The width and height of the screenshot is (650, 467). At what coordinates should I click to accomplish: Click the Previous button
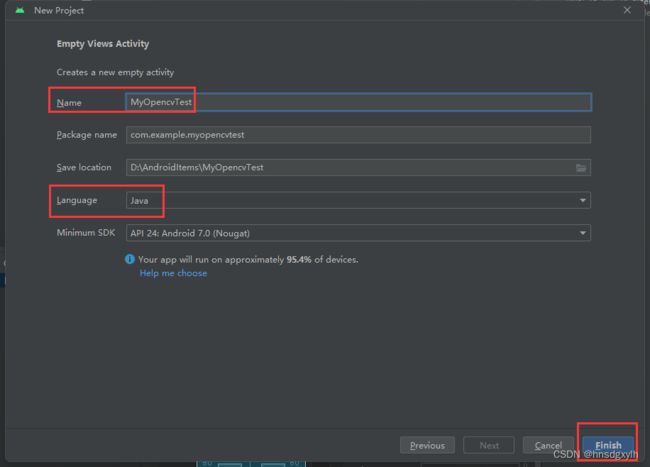coord(427,445)
